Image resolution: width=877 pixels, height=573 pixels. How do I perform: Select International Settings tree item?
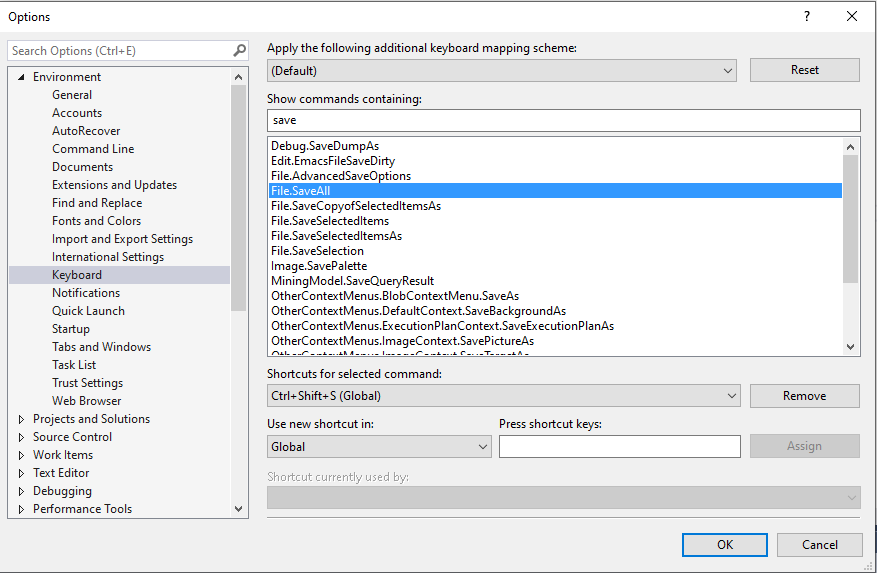point(108,257)
